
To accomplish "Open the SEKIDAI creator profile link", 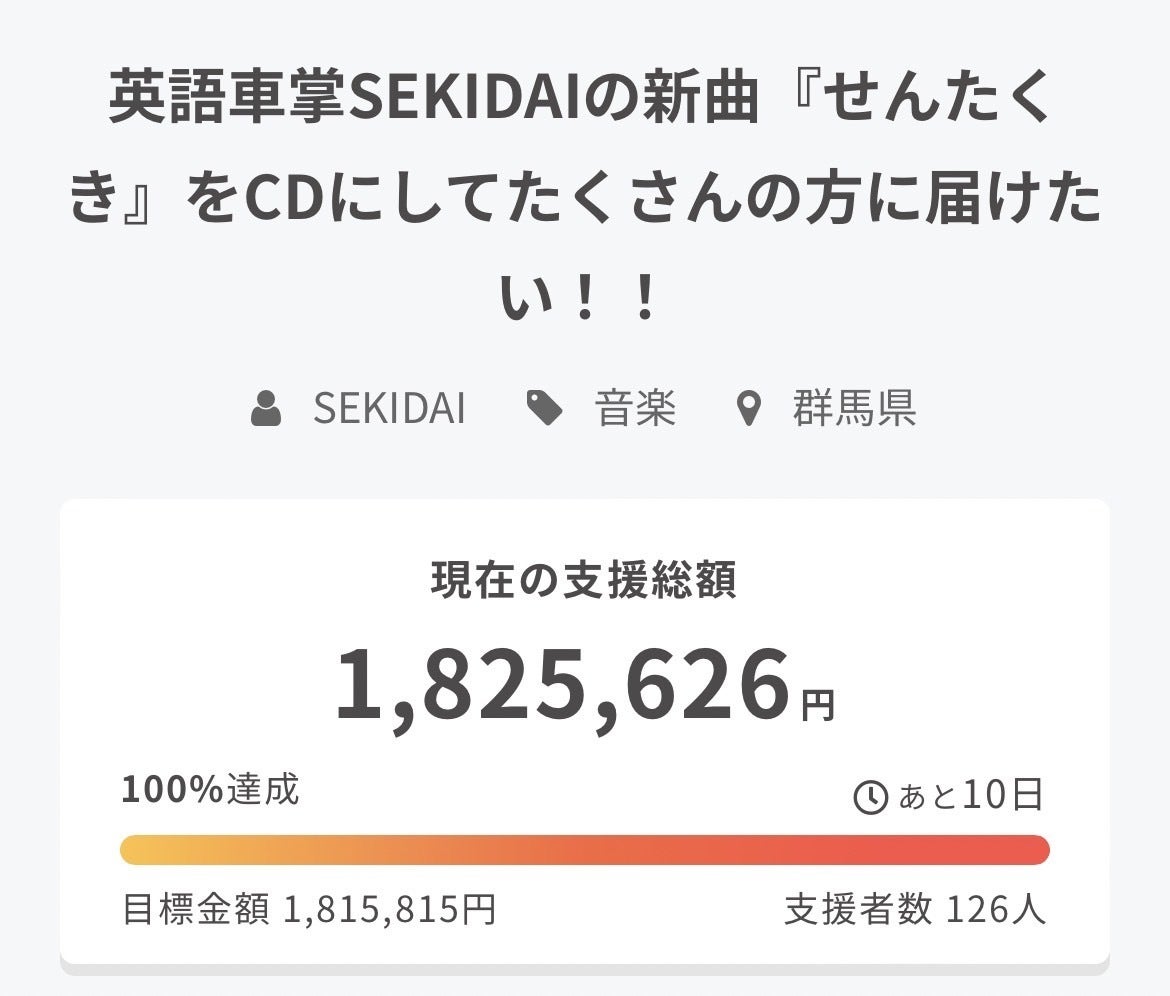I will [x=389, y=410].
